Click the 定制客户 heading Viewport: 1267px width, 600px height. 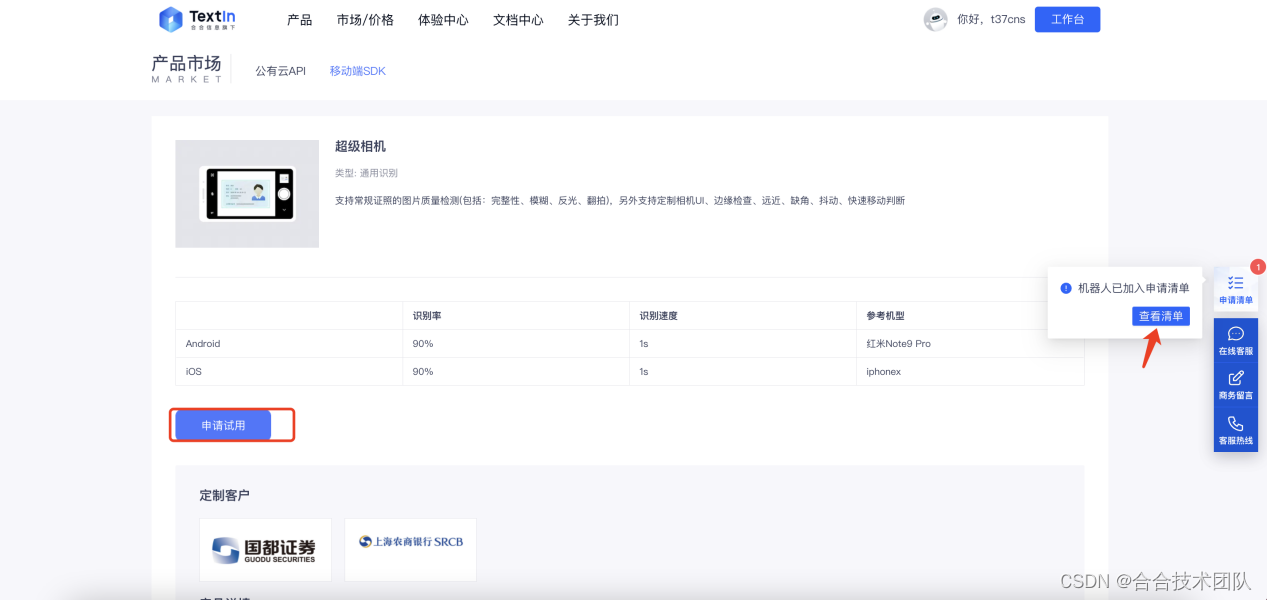[224, 495]
